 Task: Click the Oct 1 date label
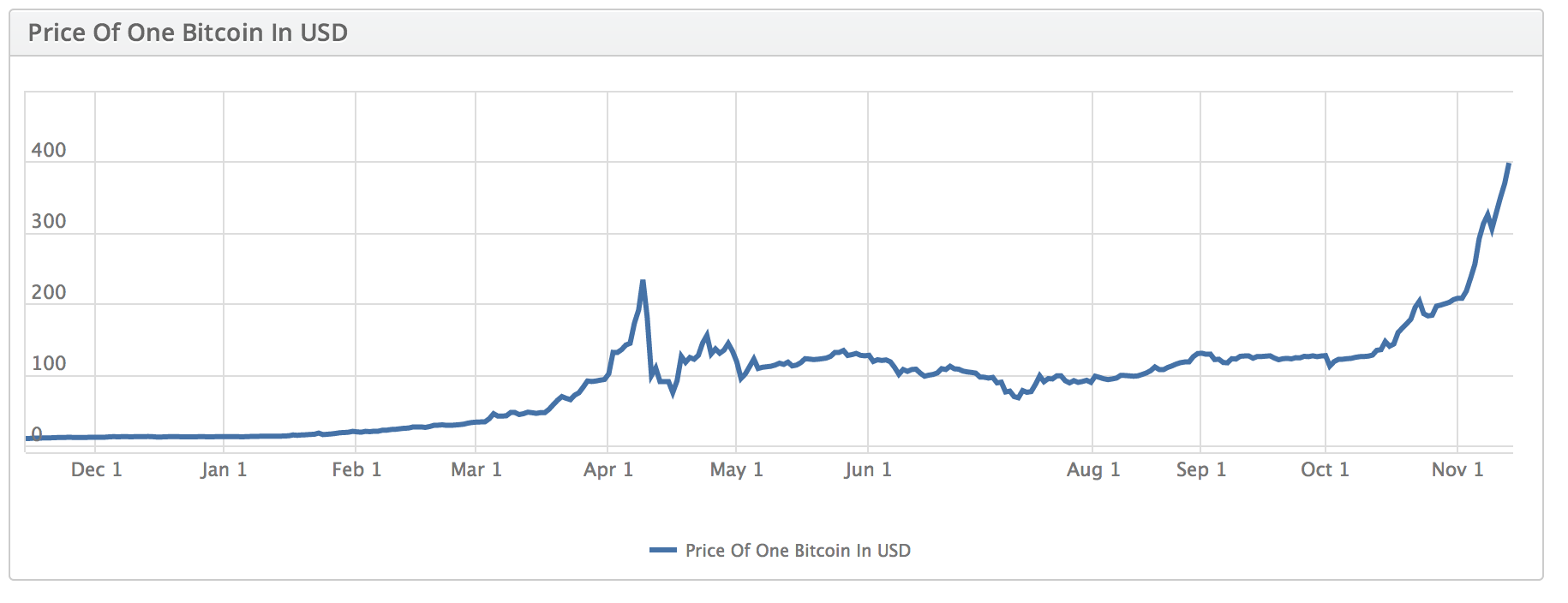(x=1325, y=469)
